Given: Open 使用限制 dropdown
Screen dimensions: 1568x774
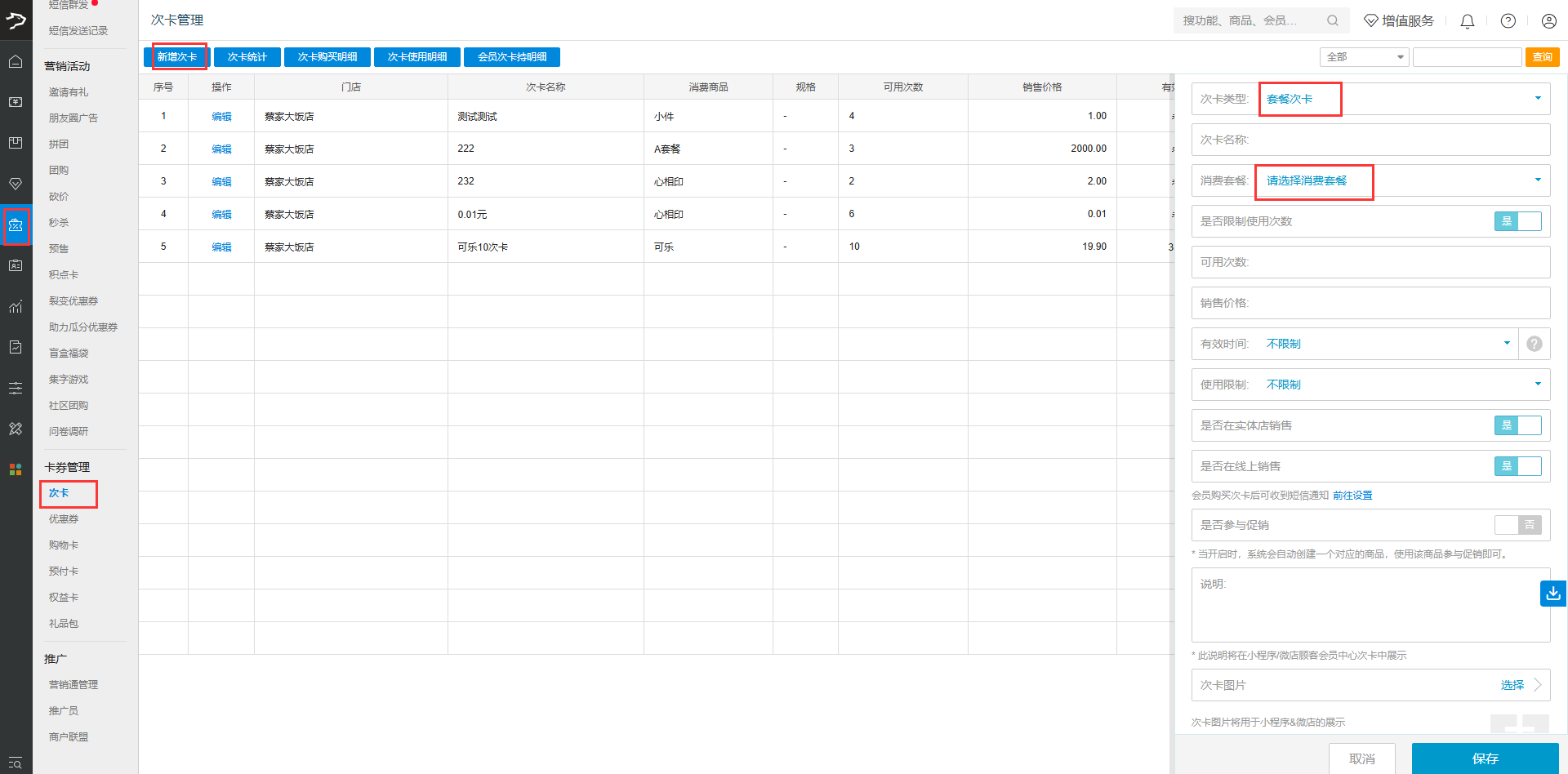Looking at the screenshot, I should [1370, 385].
